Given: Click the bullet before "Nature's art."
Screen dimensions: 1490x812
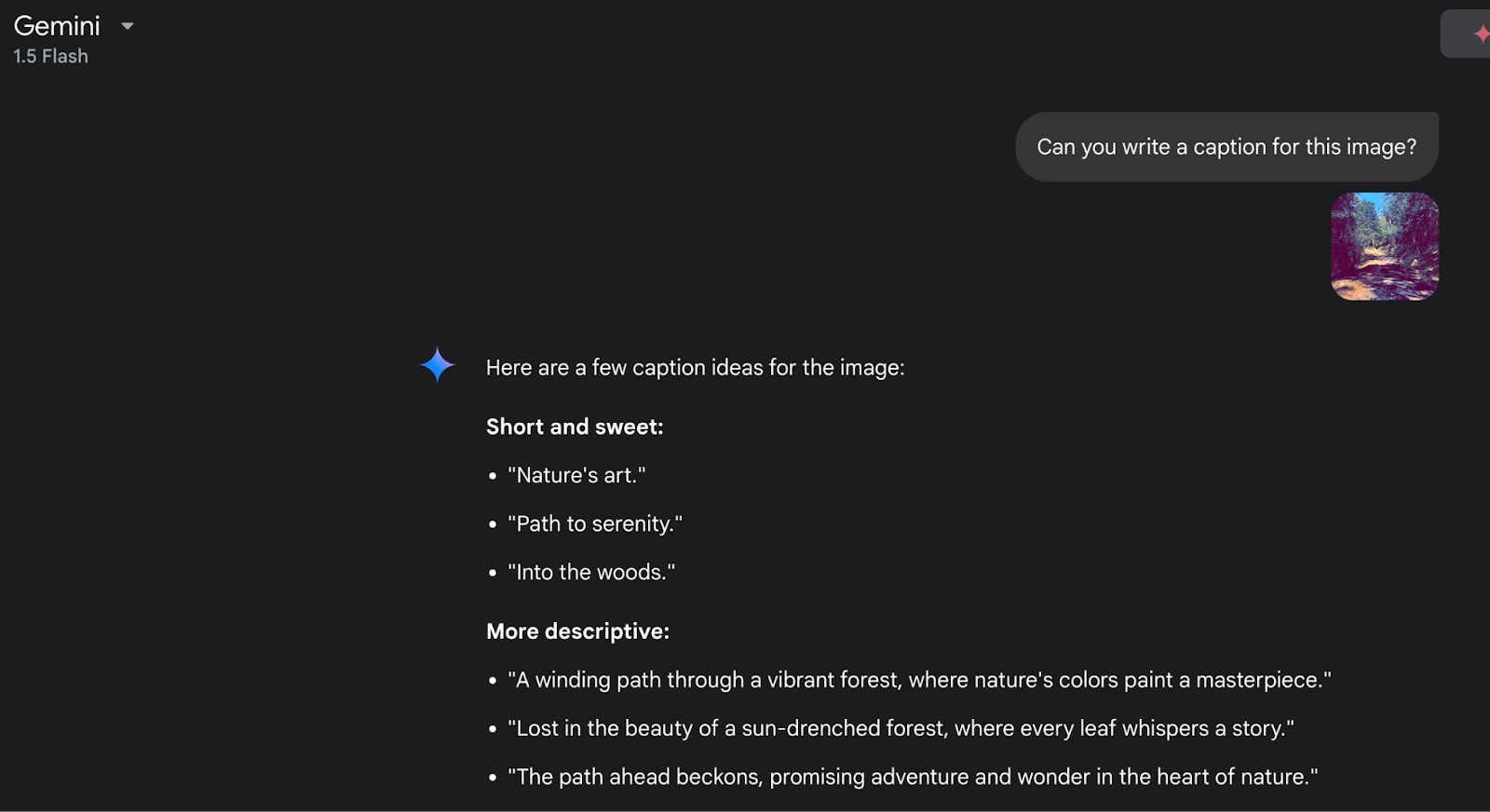Looking at the screenshot, I should [493, 477].
